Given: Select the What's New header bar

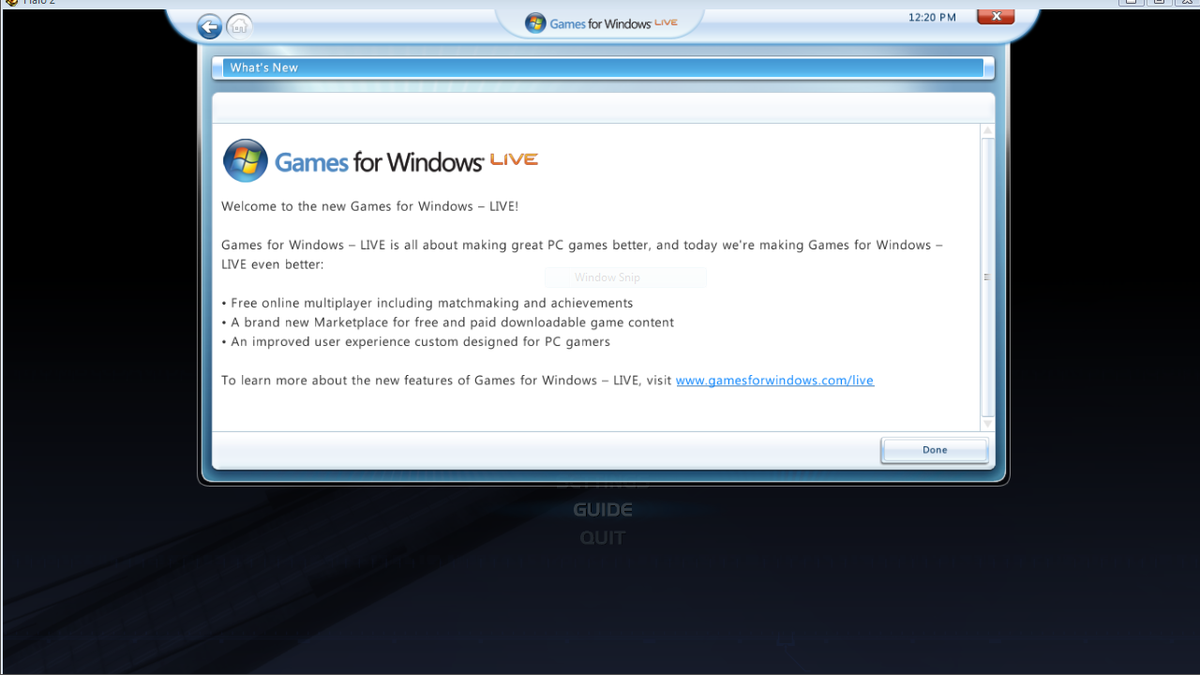Looking at the screenshot, I should (x=603, y=68).
